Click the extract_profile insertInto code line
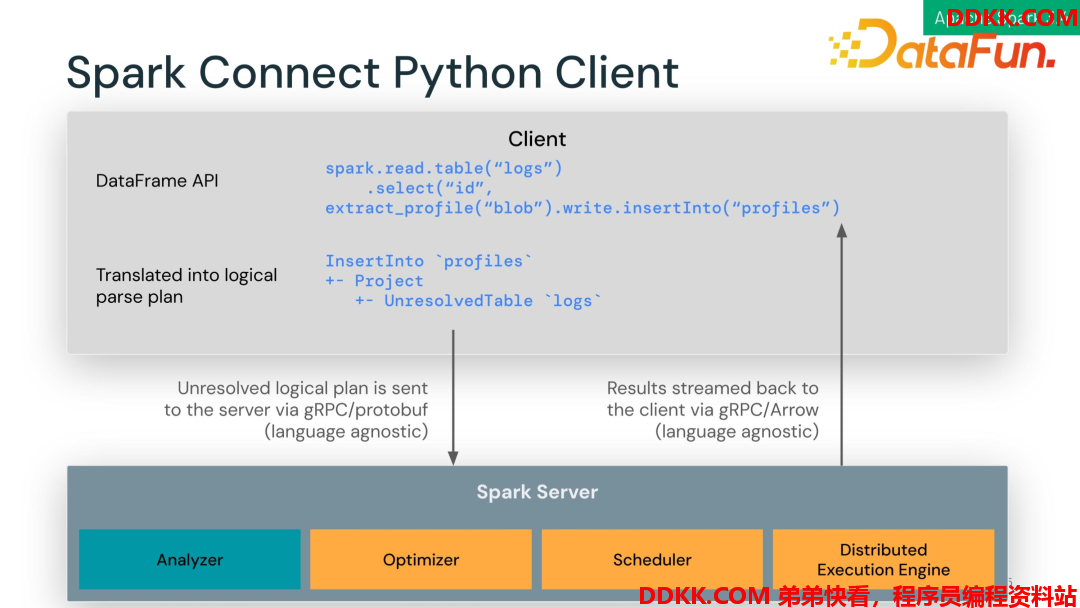 pyautogui.click(x=583, y=208)
